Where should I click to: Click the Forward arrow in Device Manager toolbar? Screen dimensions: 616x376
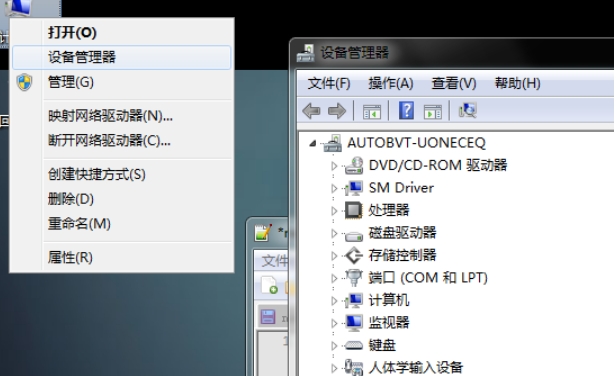(x=337, y=111)
